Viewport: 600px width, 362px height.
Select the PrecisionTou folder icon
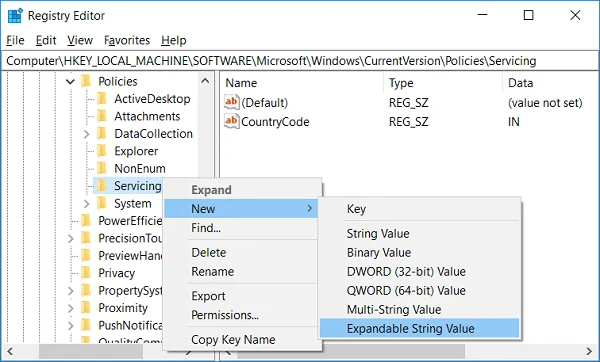pyautogui.click(x=86, y=238)
